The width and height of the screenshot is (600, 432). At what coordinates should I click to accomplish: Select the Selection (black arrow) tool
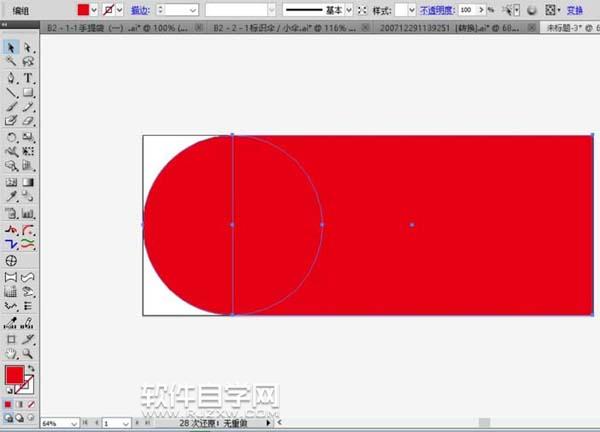coord(11,47)
